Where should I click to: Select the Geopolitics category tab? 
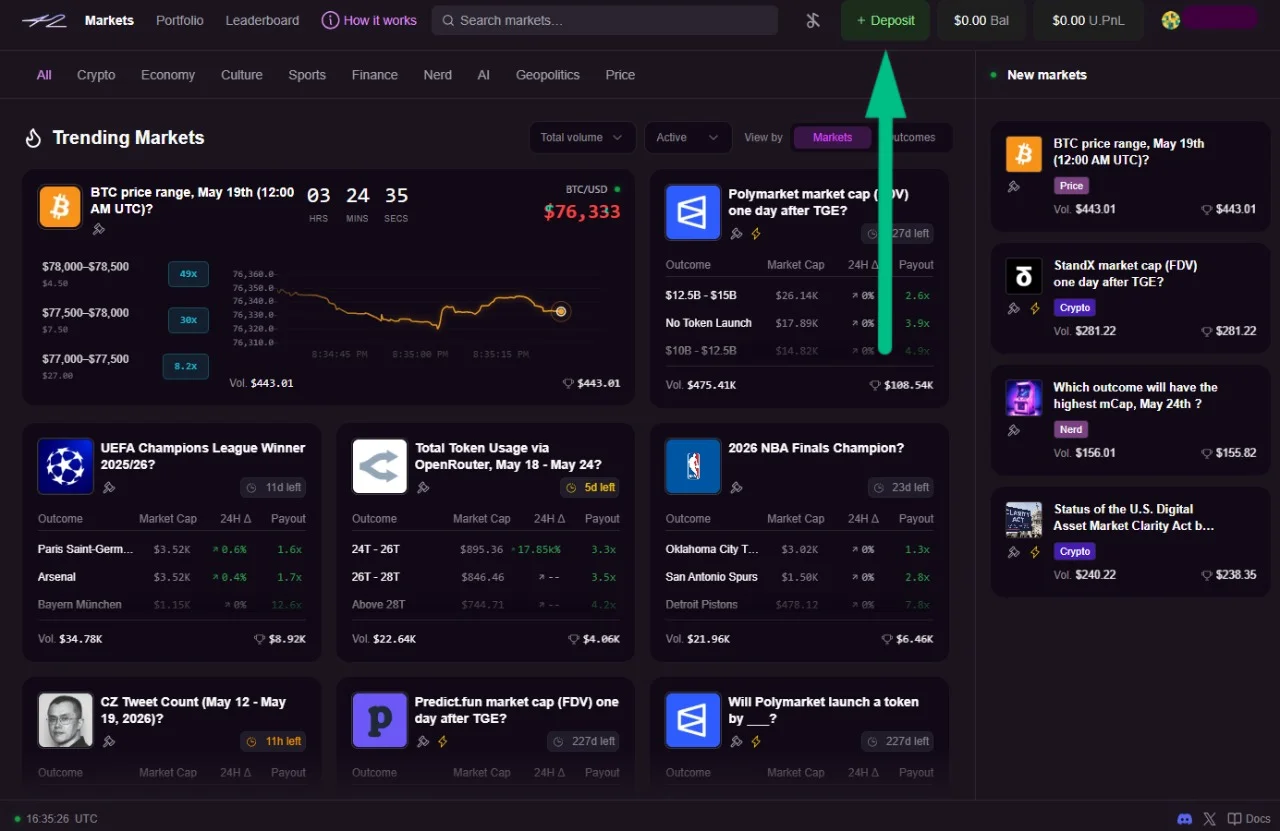click(548, 75)
